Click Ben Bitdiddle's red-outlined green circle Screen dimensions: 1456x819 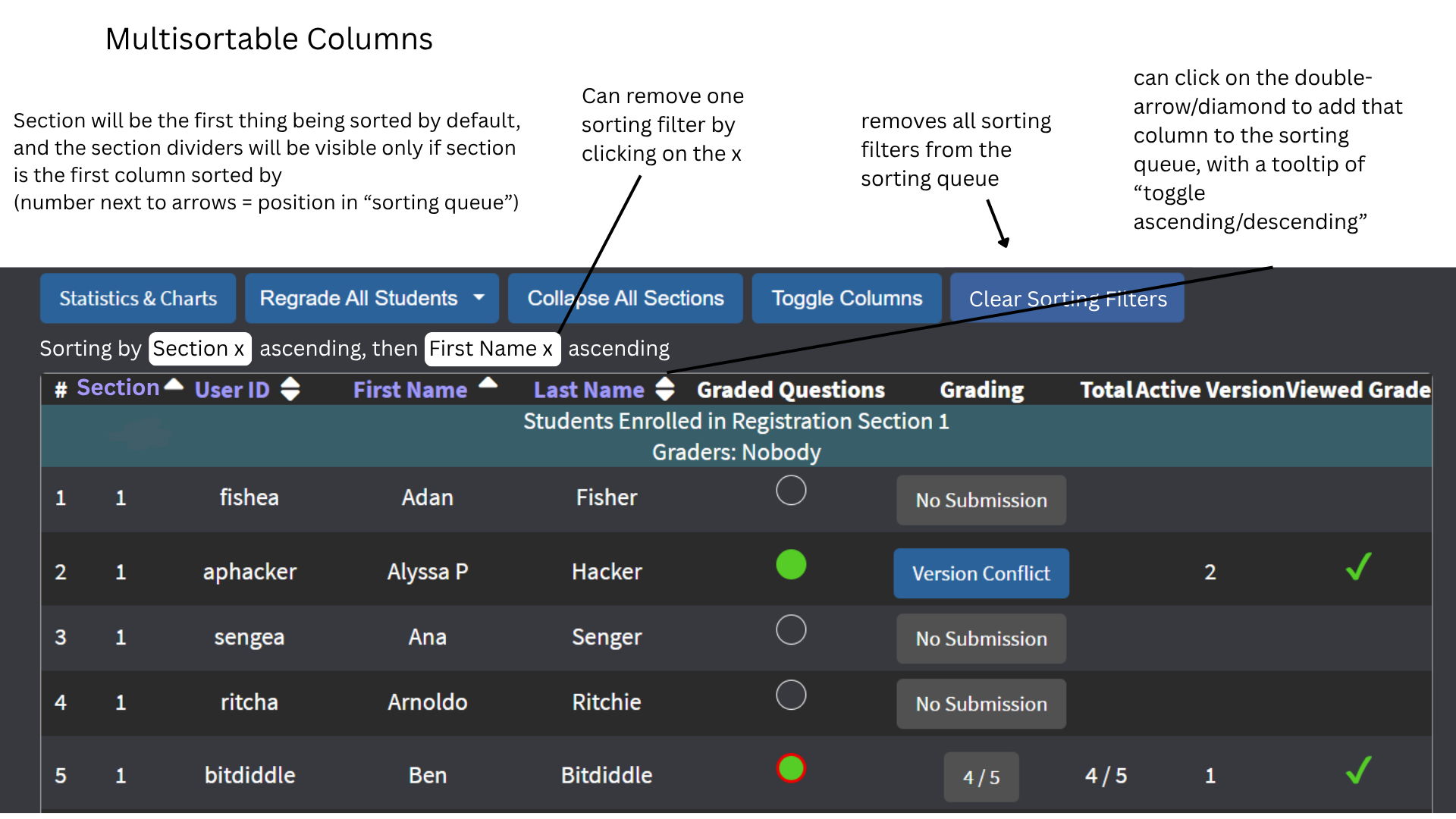pyautogui.click(x=791, y=768)
